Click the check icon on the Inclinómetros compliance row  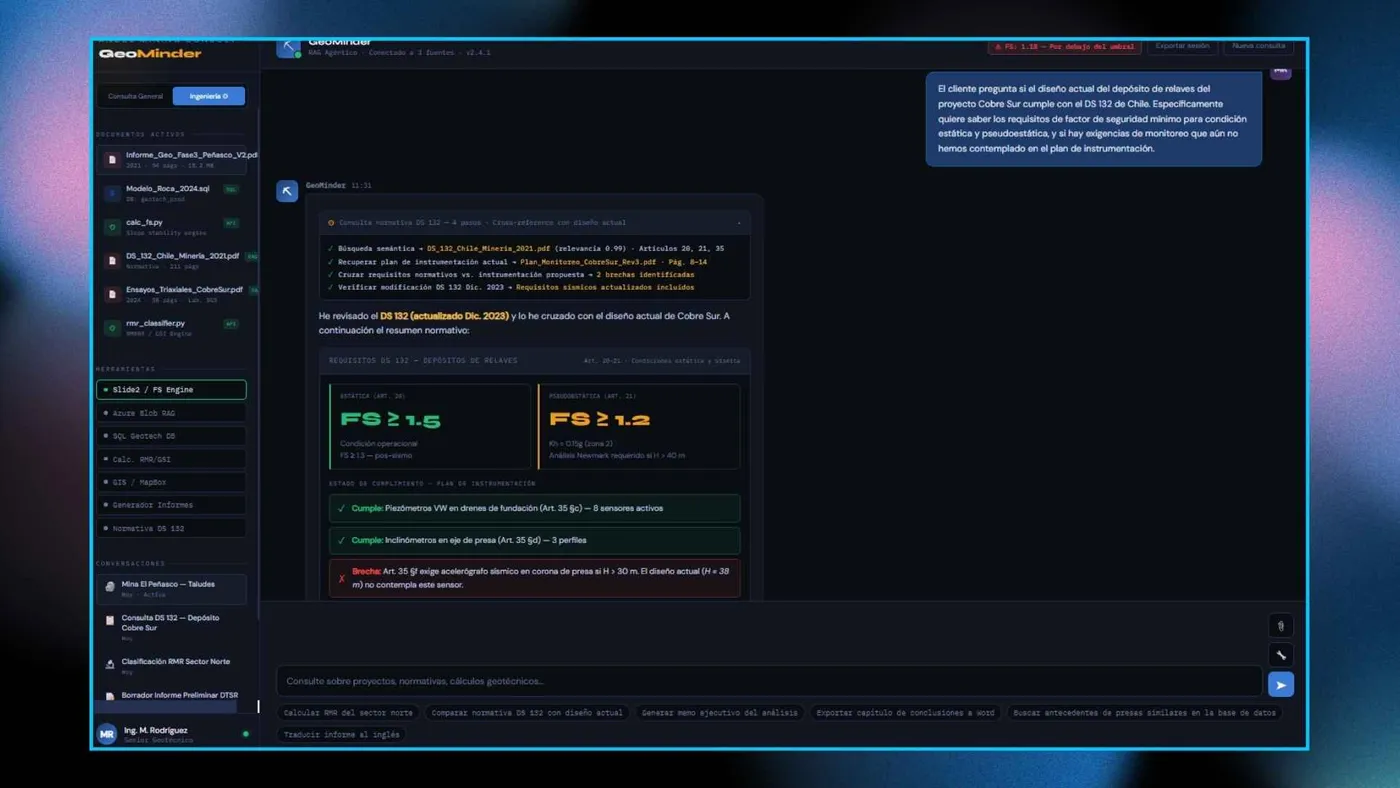342,540
